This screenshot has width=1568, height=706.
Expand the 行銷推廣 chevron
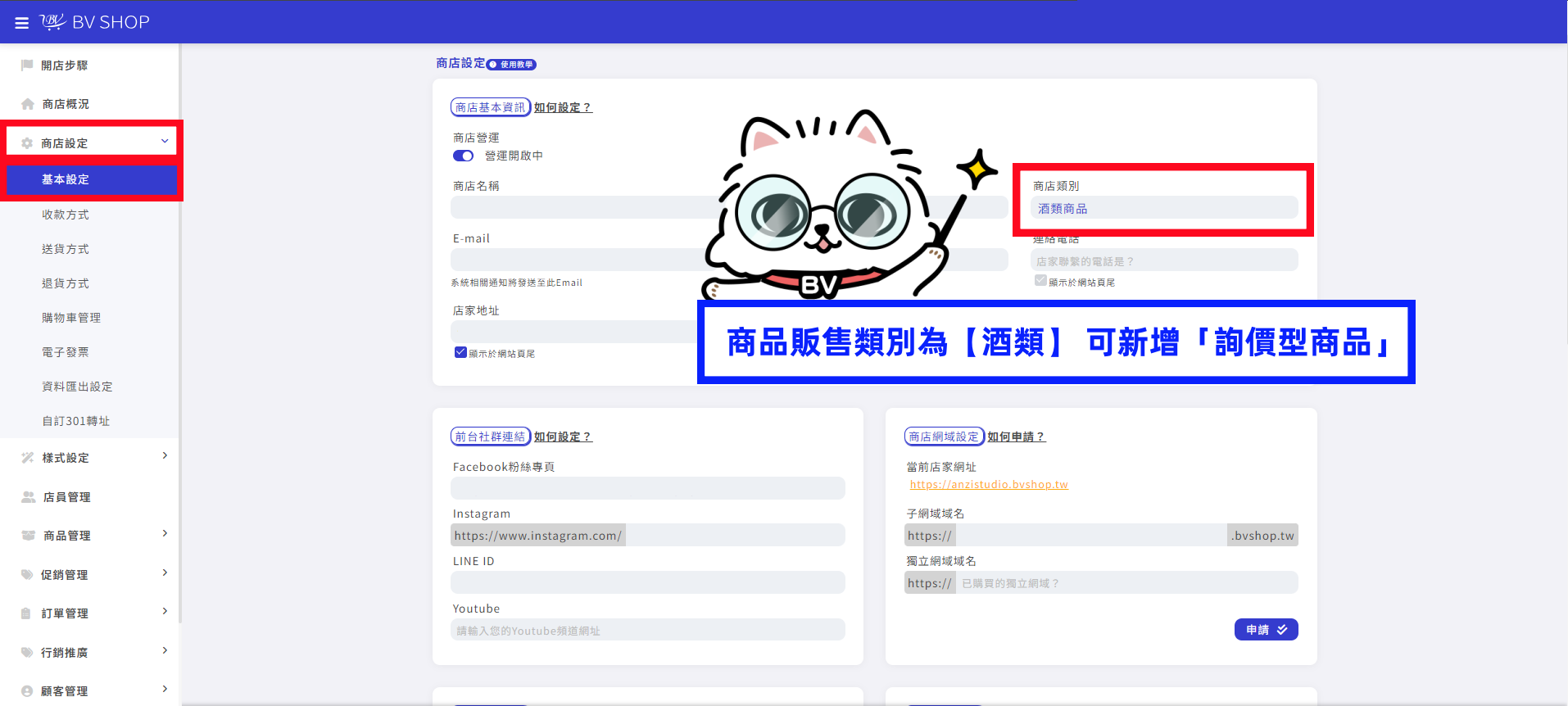pos(165,650)
